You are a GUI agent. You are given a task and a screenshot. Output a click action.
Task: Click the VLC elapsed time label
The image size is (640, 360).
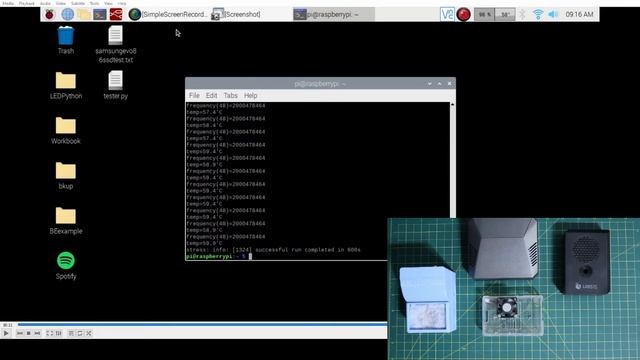8,325
